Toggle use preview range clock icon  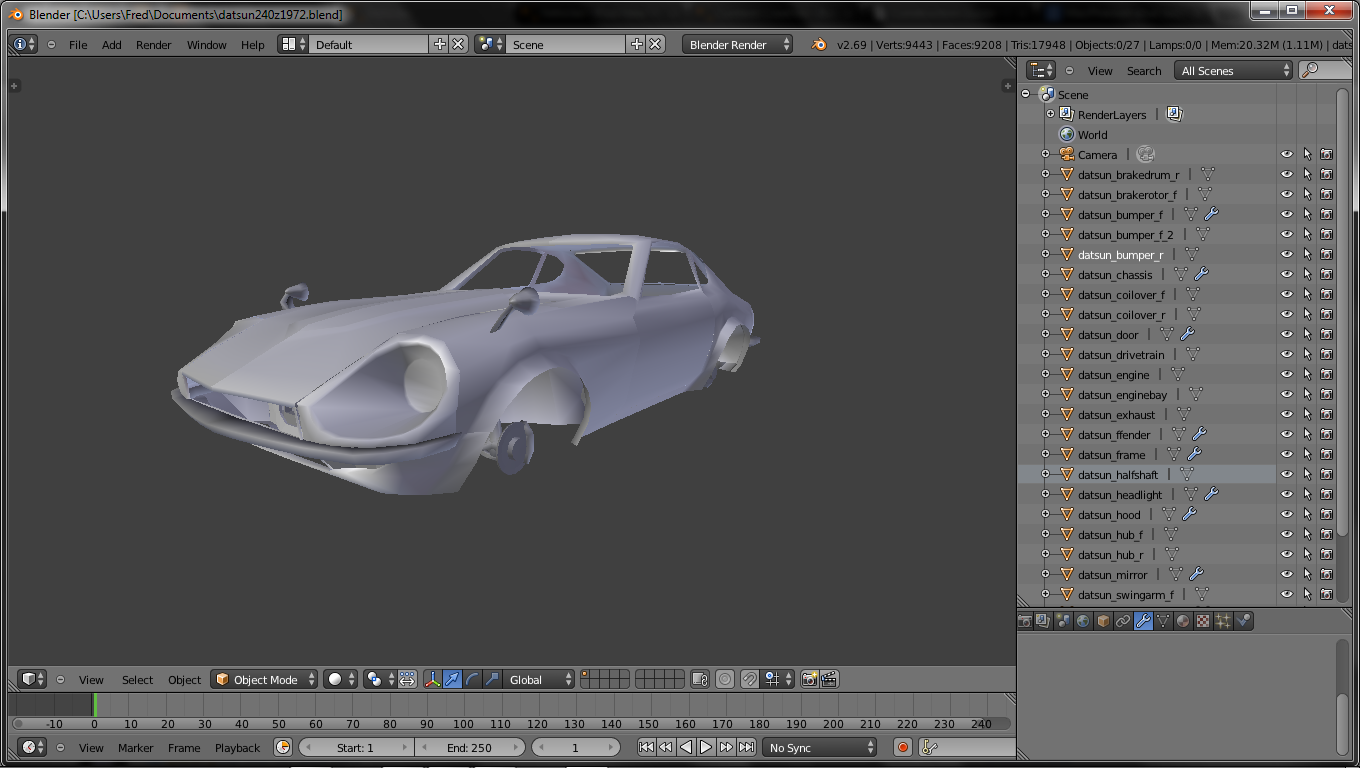tap(283, 747)
